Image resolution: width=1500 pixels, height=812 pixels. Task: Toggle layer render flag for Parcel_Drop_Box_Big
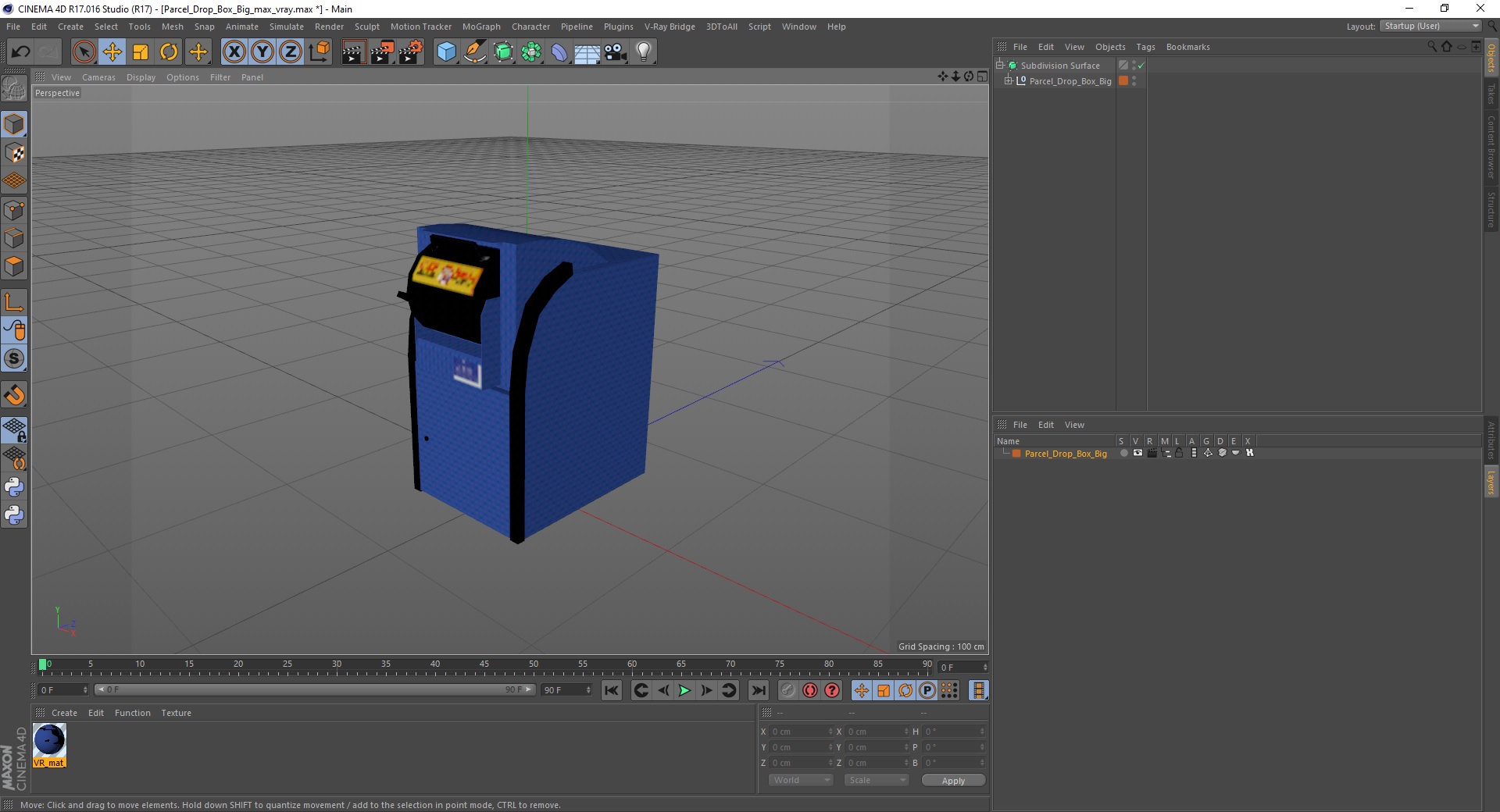[x=1152, y=453]
